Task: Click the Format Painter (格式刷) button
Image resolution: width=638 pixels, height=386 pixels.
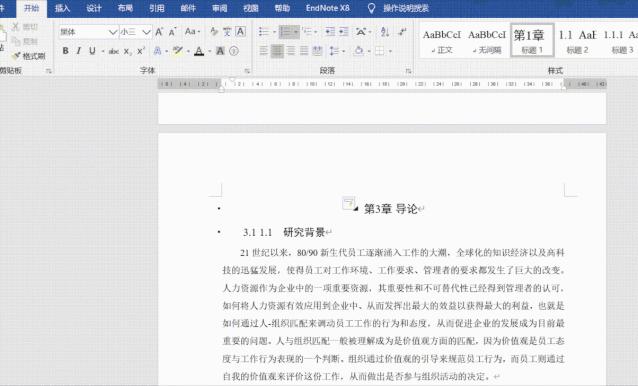Action: 28,56
